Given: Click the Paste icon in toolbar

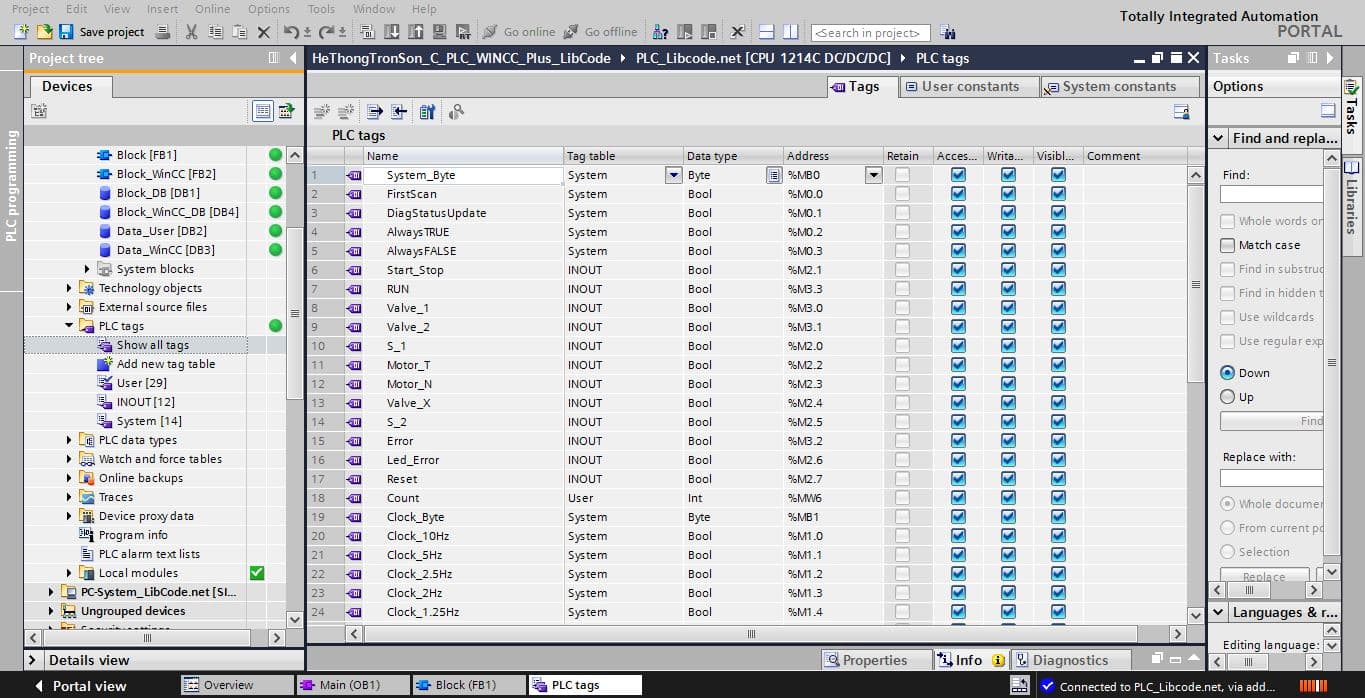Looking at the screenshot, I should pos(239,32).
